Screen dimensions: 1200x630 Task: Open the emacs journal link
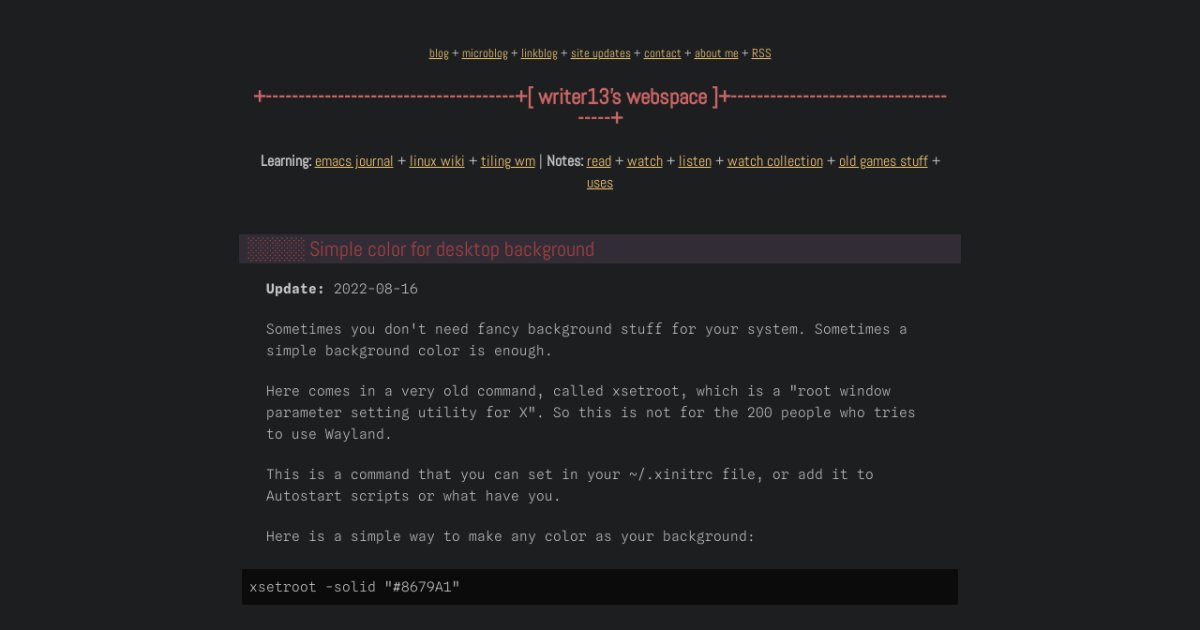tap(354, 161)
